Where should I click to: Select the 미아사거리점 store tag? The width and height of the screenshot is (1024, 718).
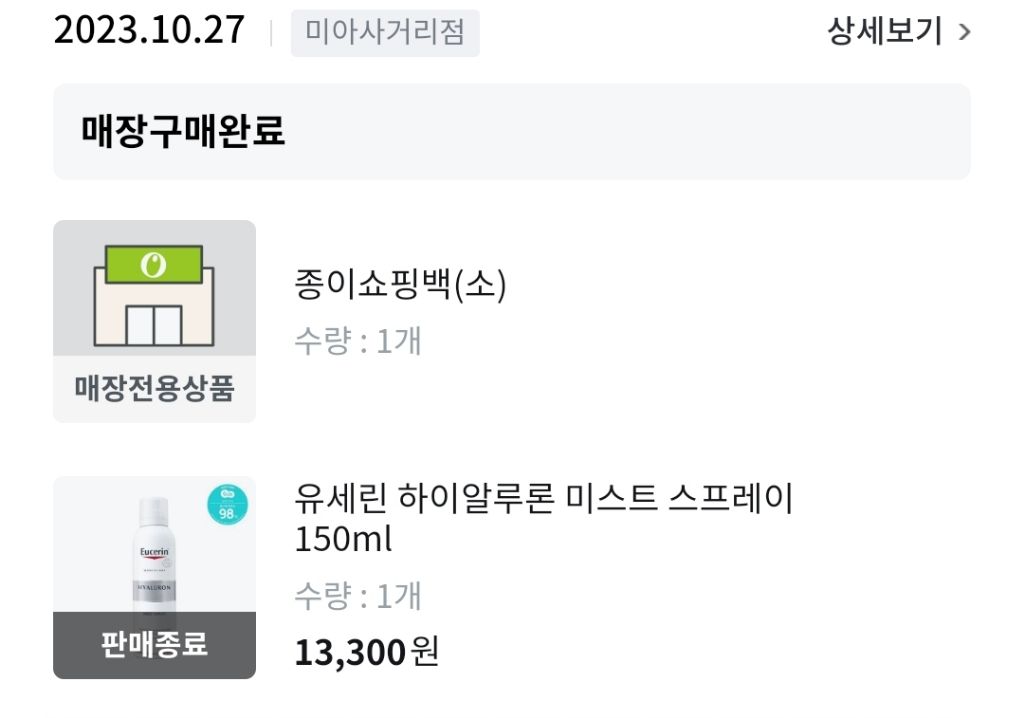tap(385, 32)
